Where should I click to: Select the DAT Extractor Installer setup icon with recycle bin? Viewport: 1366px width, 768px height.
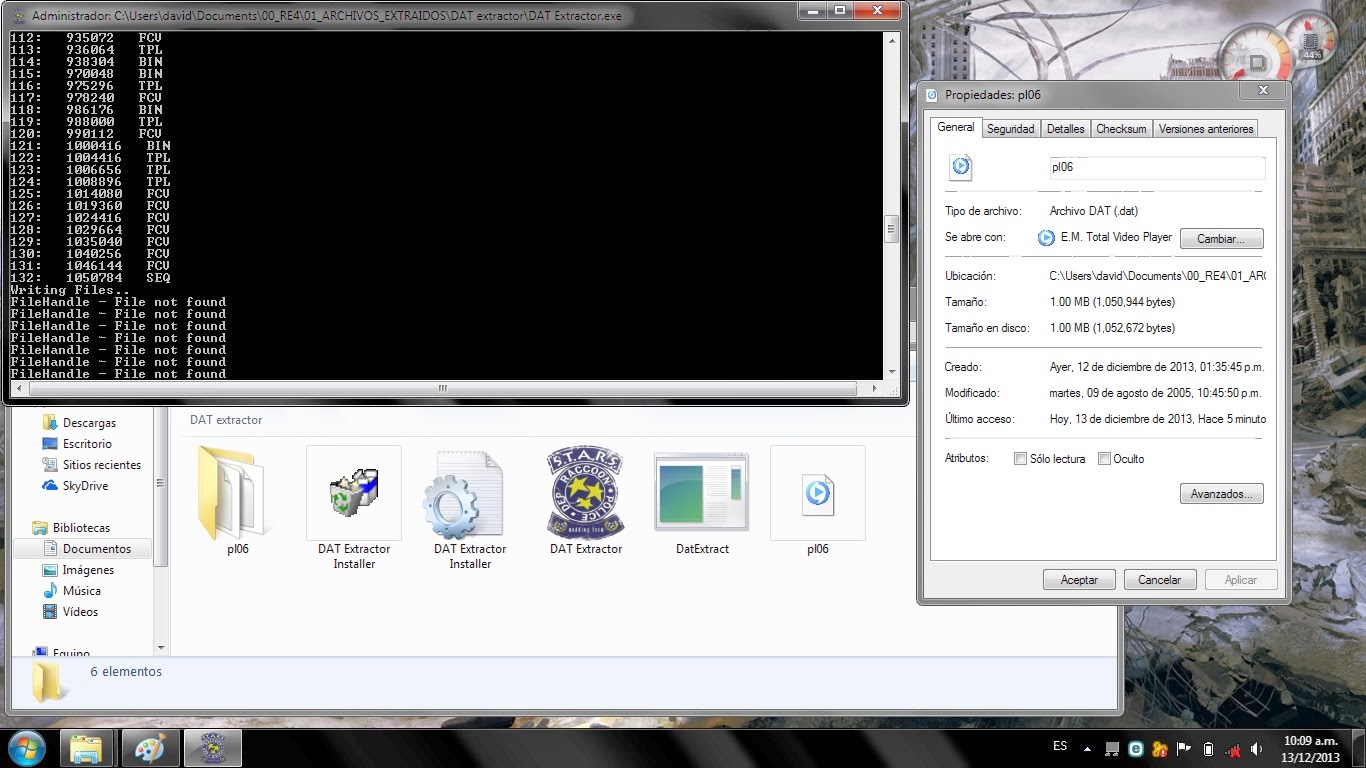point(354,494)
